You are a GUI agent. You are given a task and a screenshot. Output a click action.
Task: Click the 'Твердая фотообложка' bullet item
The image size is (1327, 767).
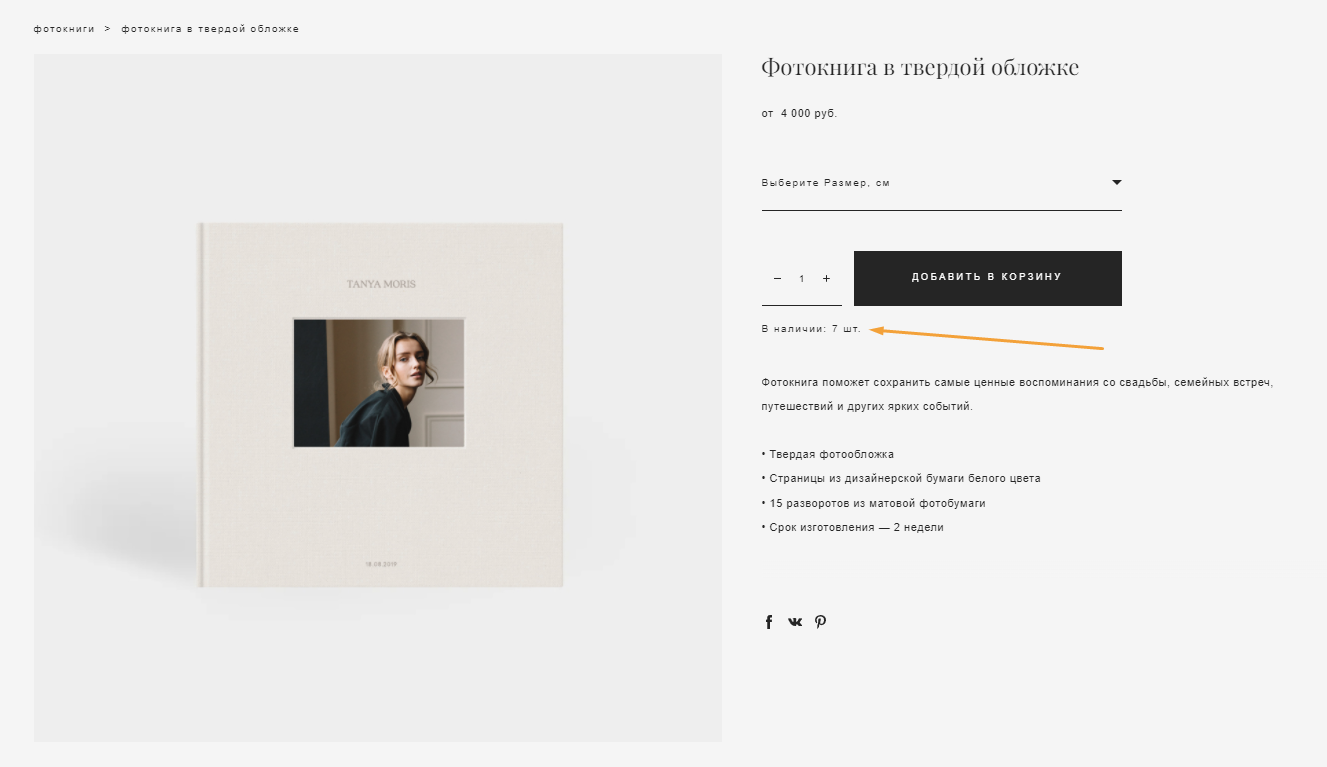coord(827,454)
